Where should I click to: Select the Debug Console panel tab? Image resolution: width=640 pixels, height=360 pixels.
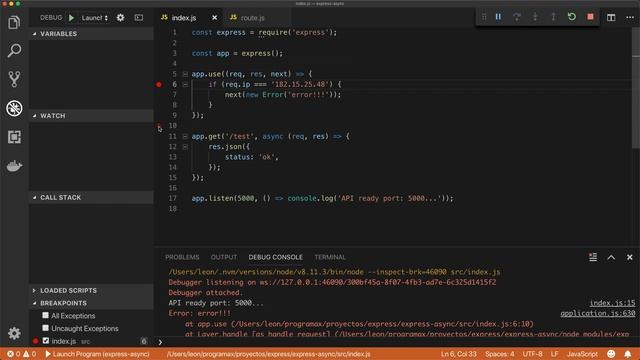click(276, 257)
